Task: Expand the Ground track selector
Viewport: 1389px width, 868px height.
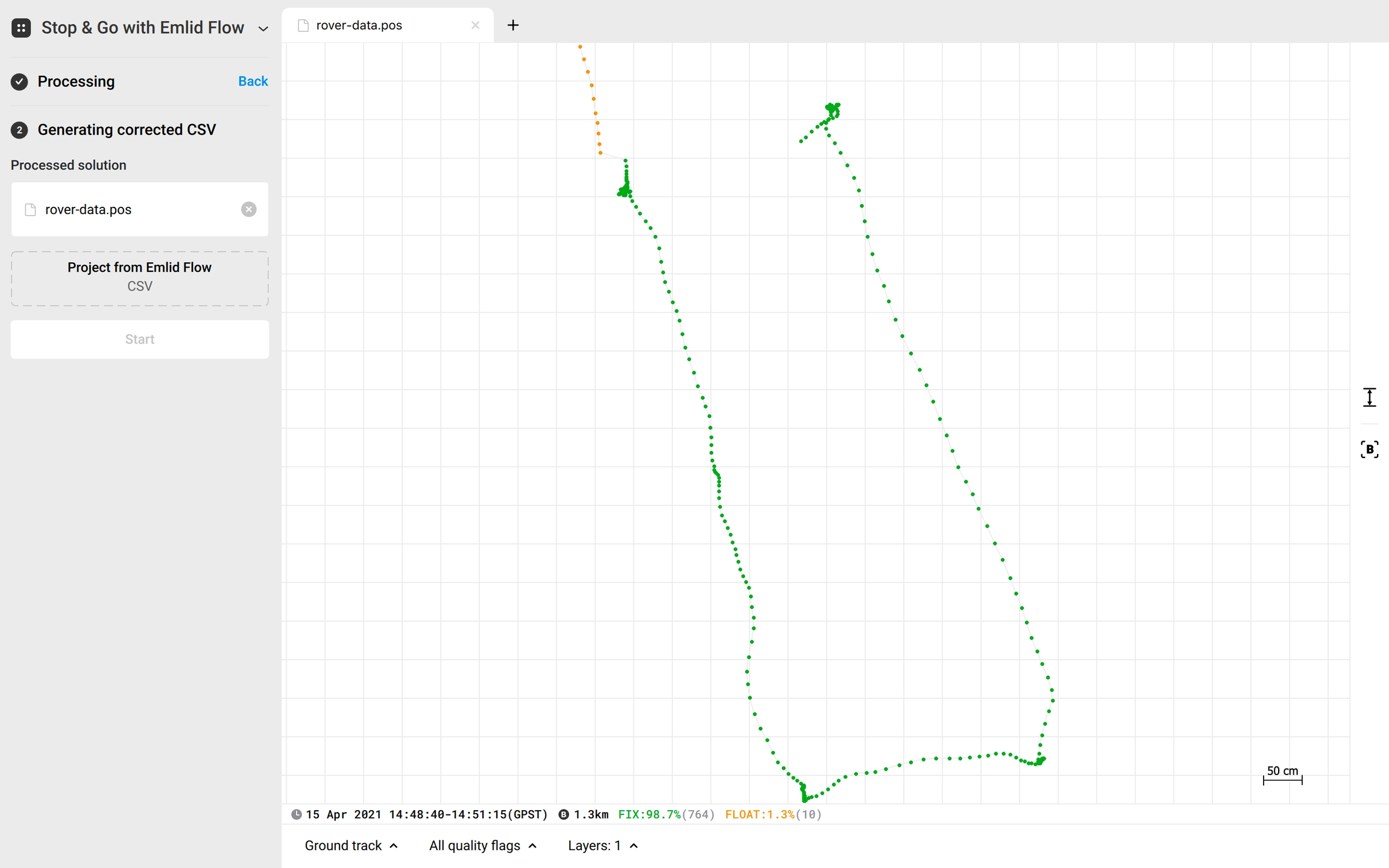Action: 351,846
